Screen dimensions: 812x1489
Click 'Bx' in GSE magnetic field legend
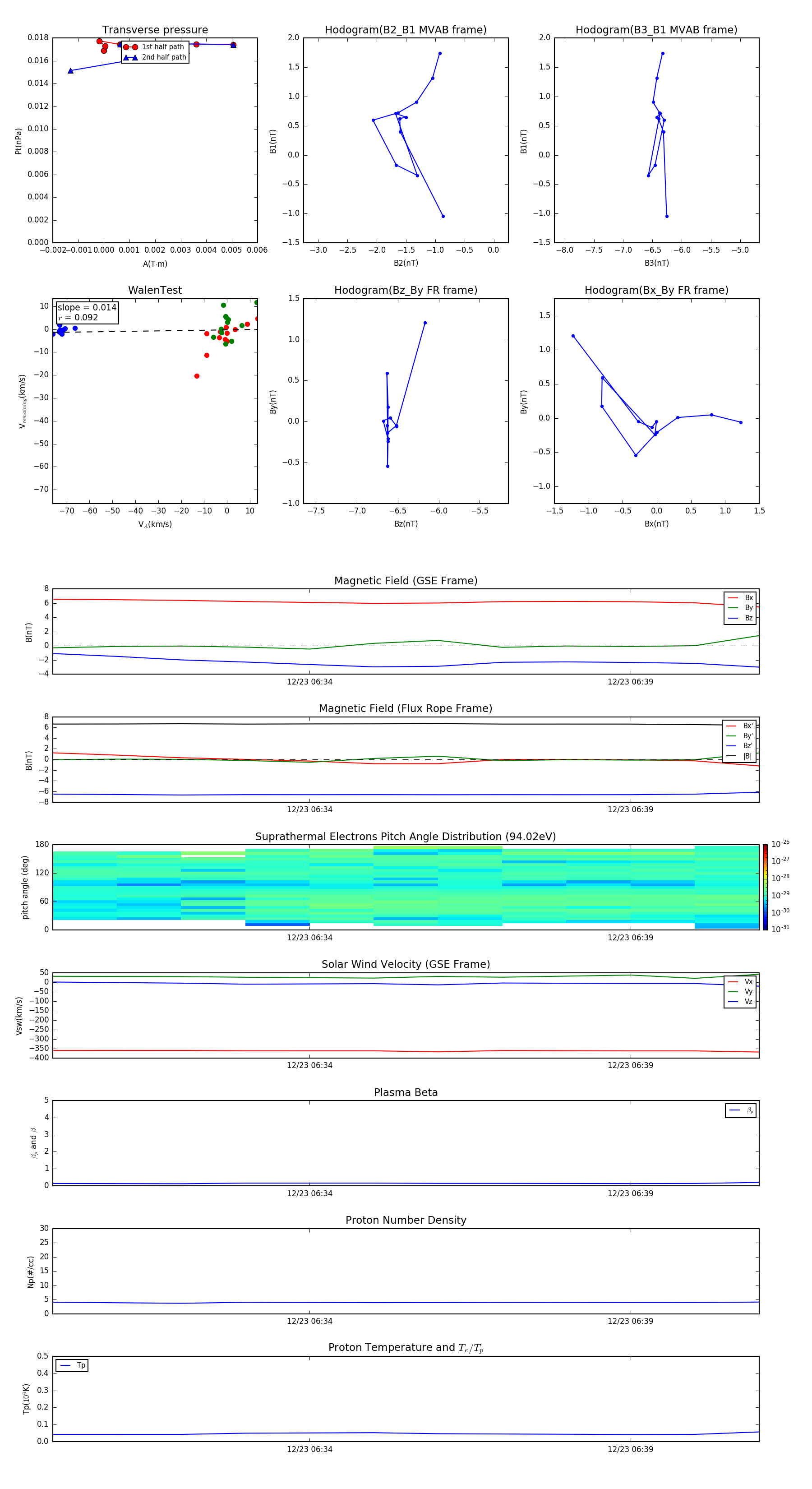(x=748, y=598)
